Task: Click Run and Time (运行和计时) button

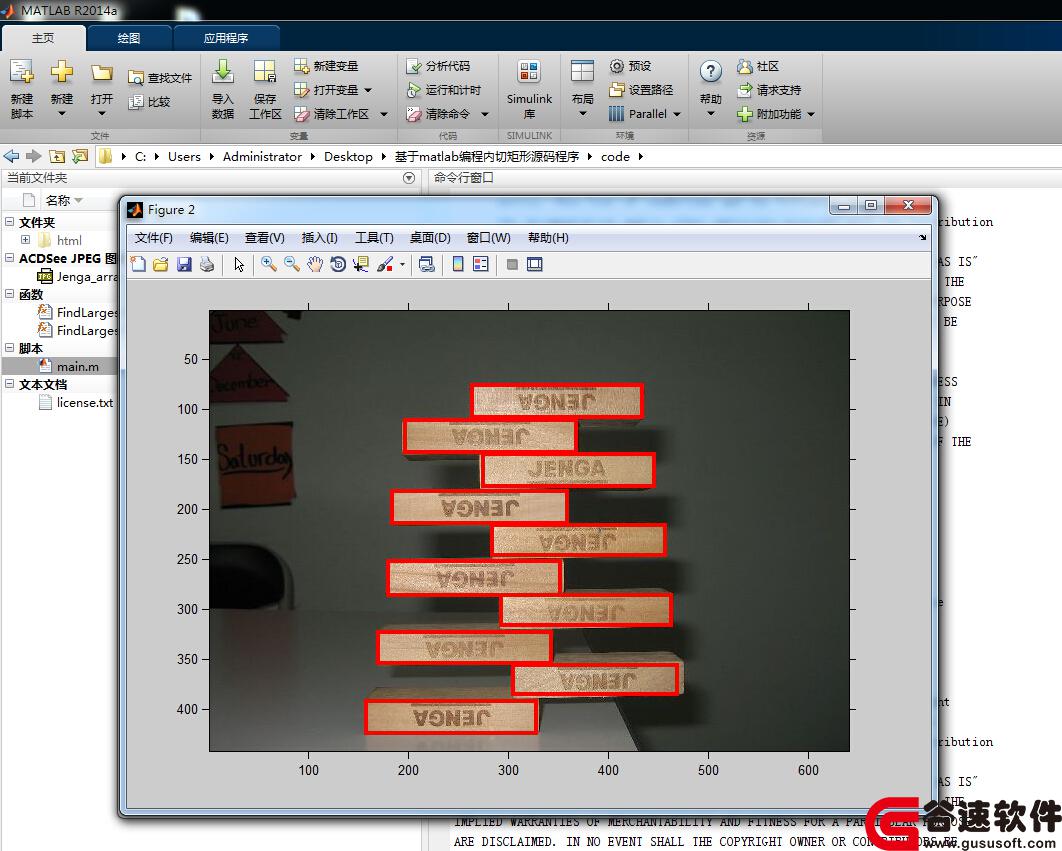Action: tap(443, 90)
